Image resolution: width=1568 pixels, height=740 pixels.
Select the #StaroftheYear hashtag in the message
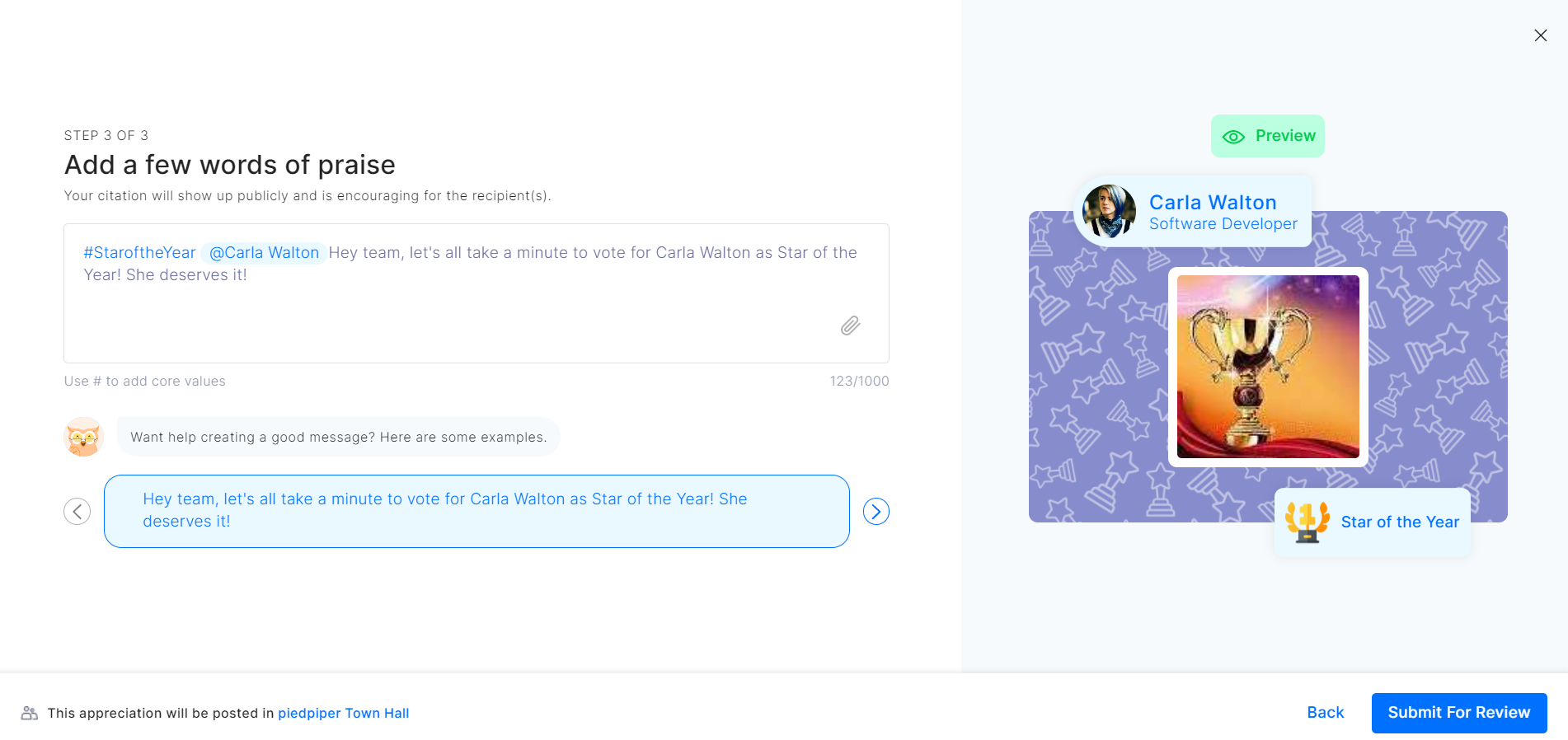tap(139, 253)
